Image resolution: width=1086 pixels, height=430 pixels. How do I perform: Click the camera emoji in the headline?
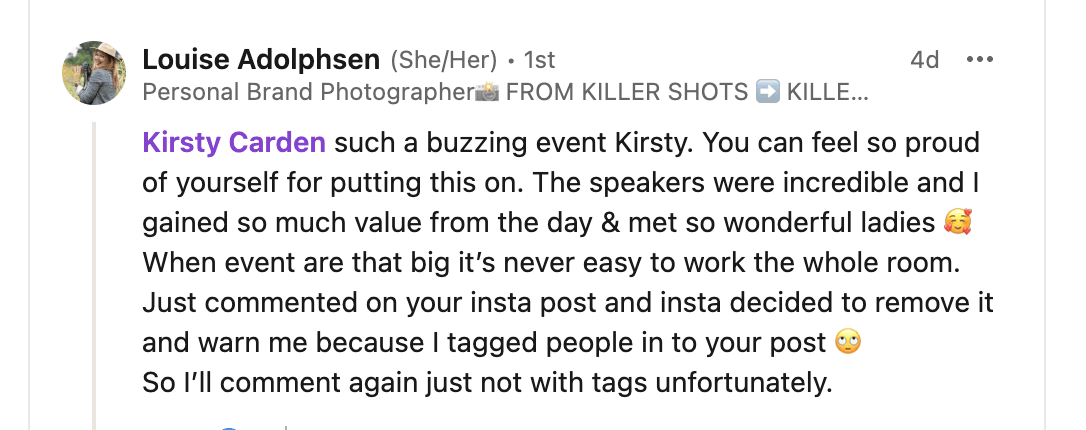click(488, 93)
